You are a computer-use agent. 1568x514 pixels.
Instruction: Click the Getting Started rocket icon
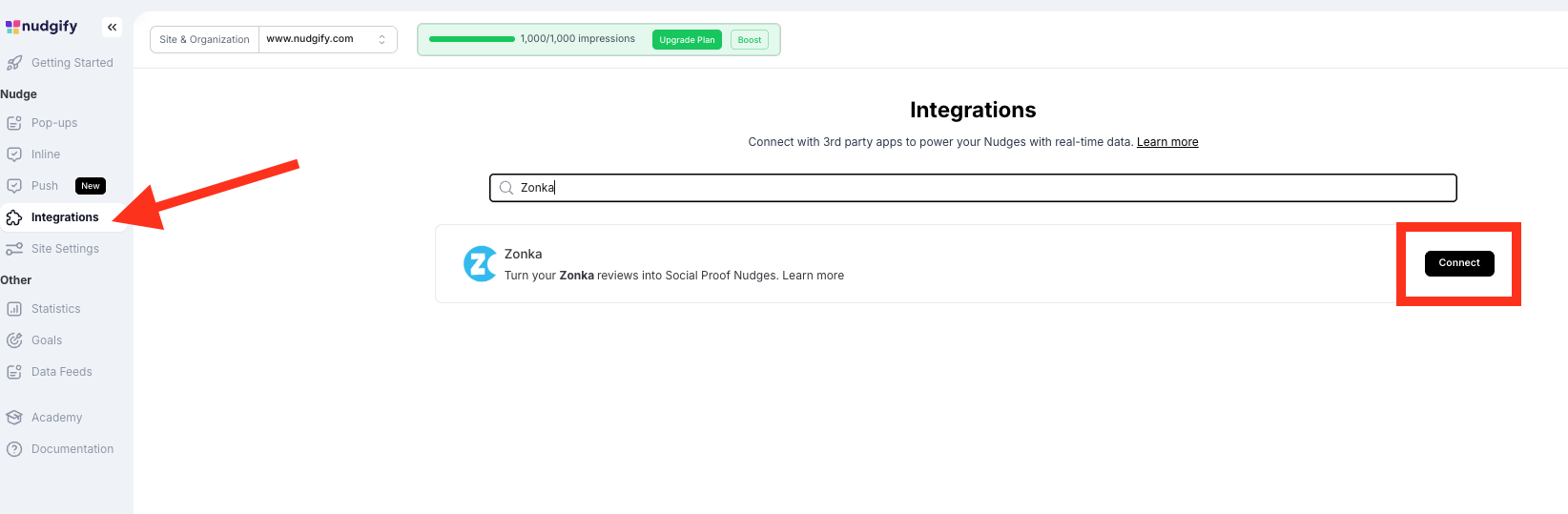[14, 63]
